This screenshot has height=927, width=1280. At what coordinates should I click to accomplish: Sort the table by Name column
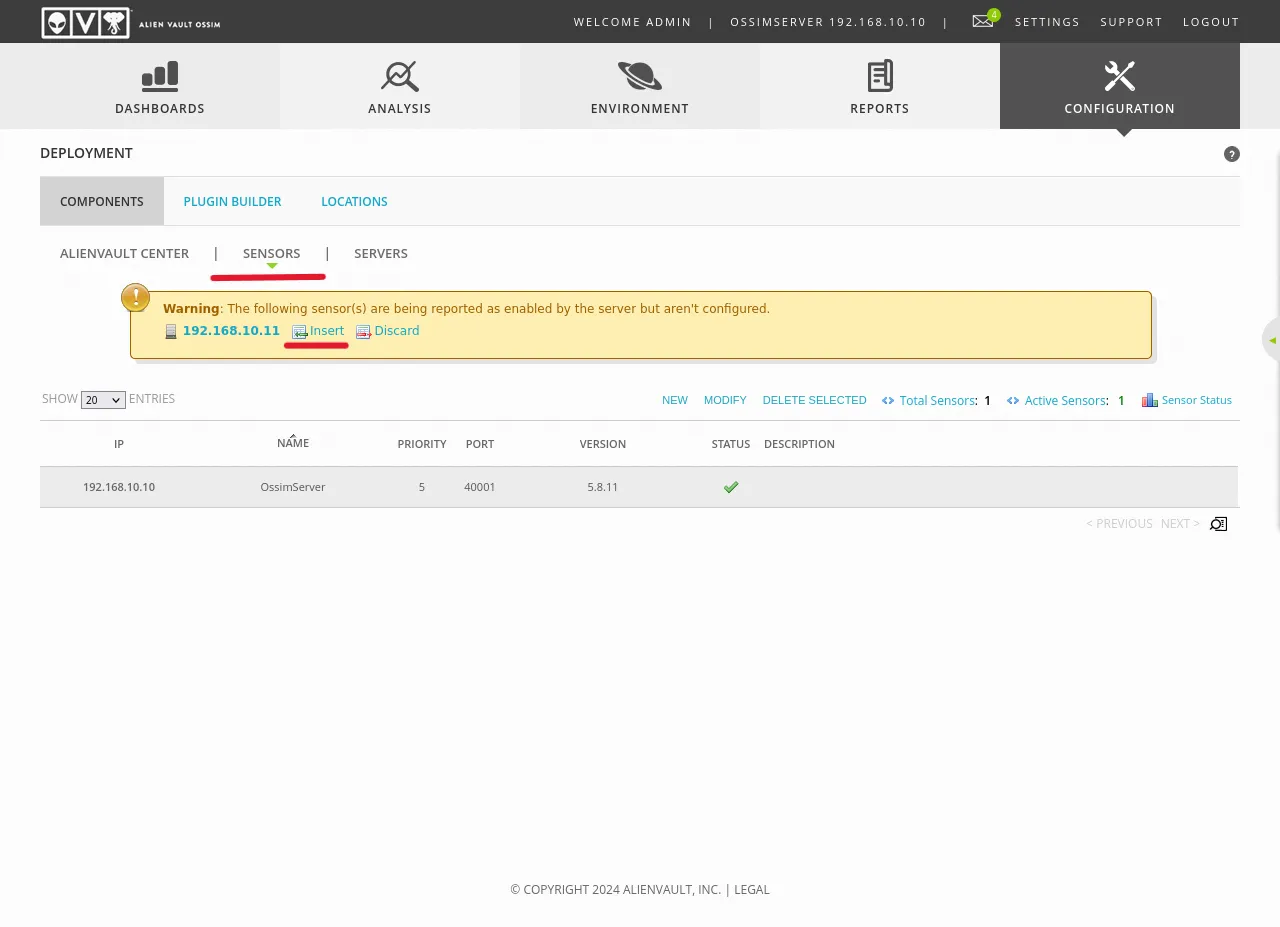click(293, 443)
